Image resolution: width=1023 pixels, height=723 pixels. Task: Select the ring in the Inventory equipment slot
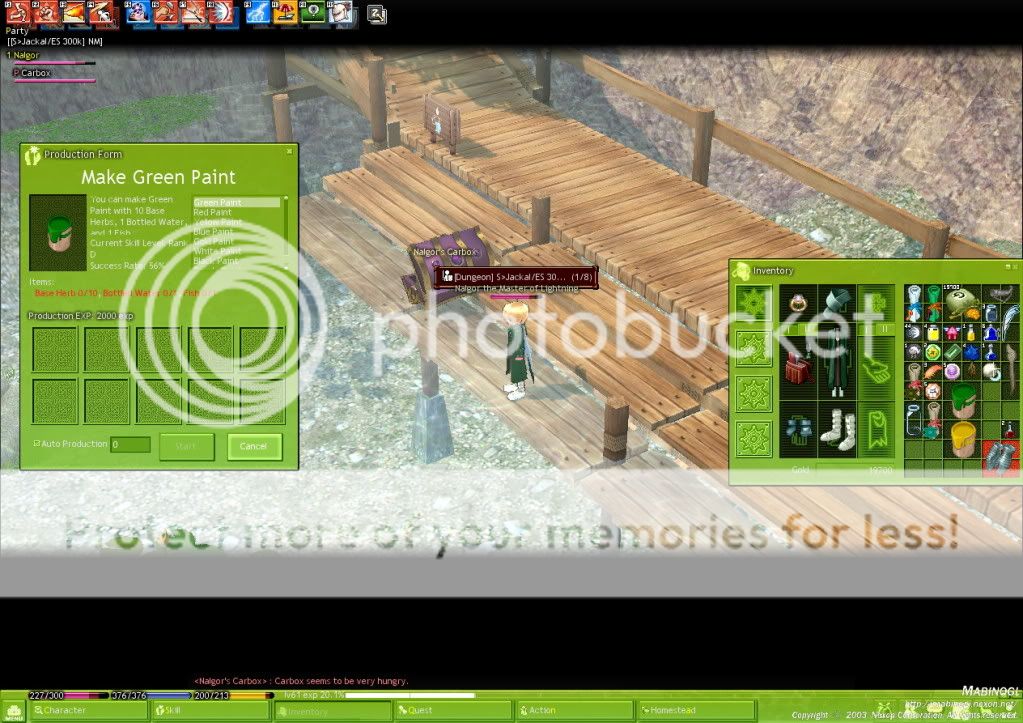coord(798,303)
